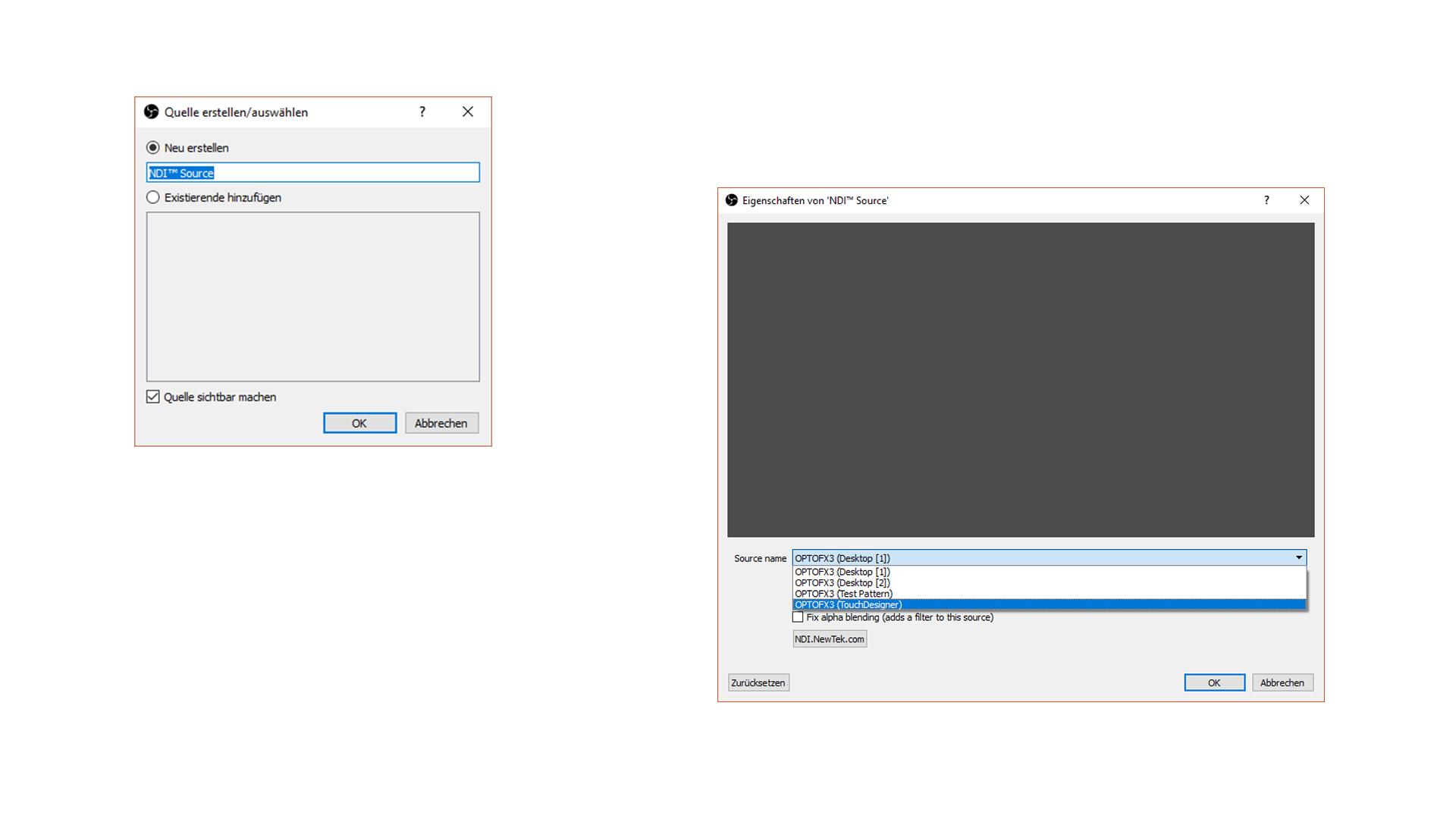Click help question mark in Eigenschaften dialog
The width and height of the screenshot is (1456, 819).
click(x=1266, y=200)
